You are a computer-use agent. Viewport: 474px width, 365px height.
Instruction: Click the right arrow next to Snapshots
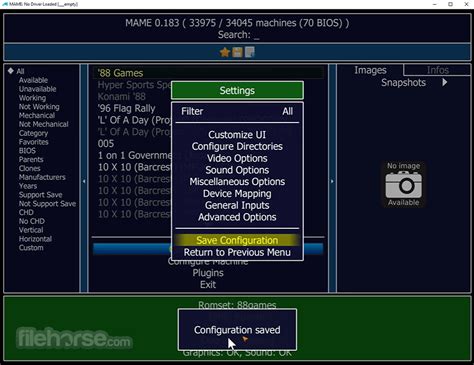point(445,82)
